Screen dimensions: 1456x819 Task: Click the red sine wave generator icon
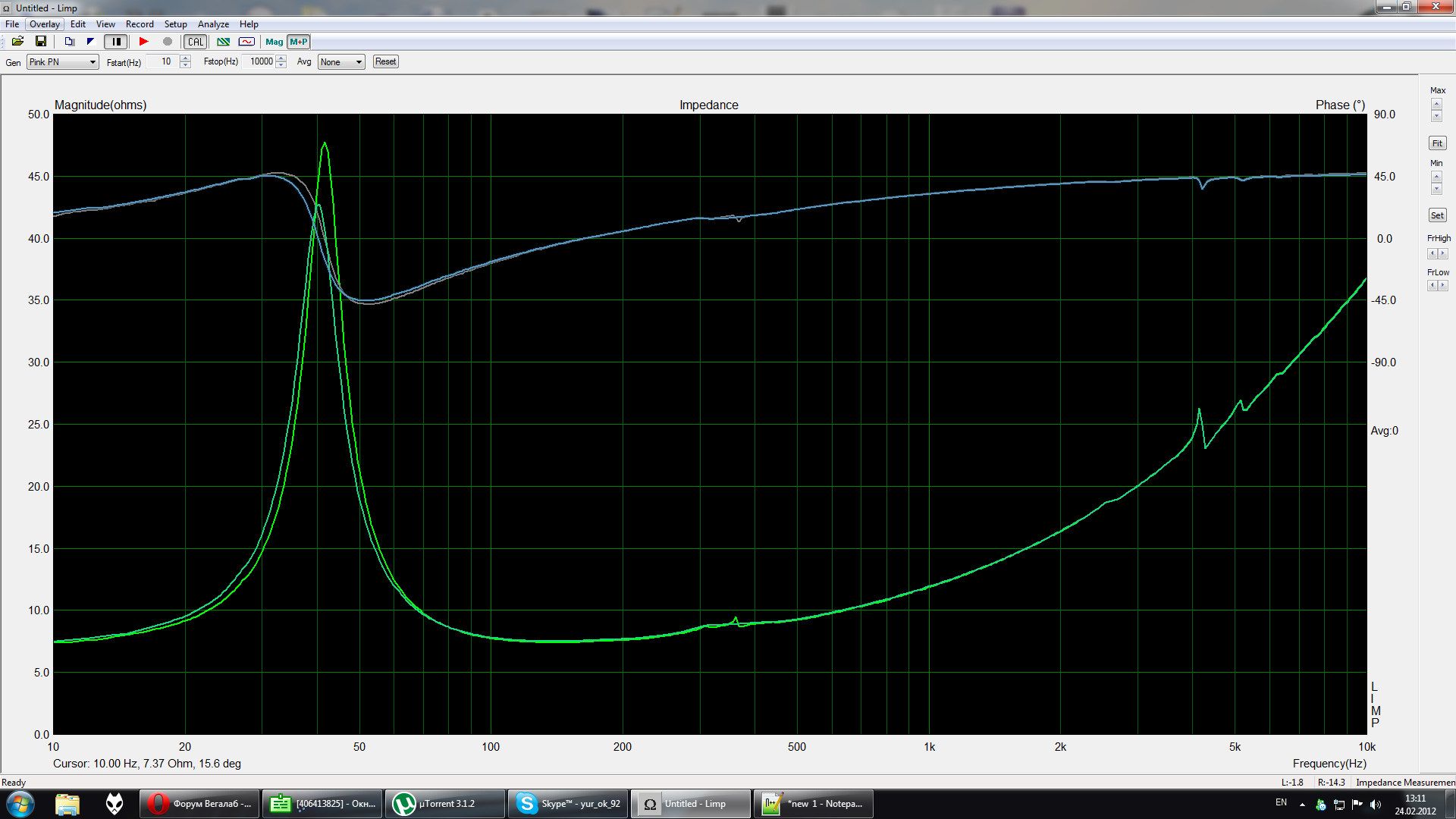click(246, 42)
